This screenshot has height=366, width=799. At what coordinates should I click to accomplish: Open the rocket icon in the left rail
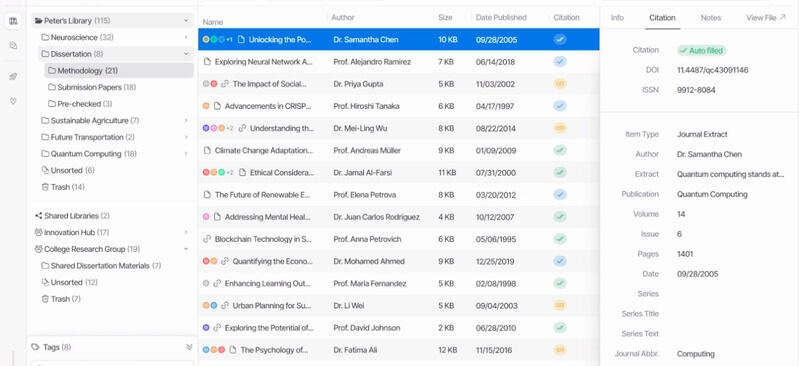[x=13, y=76]
